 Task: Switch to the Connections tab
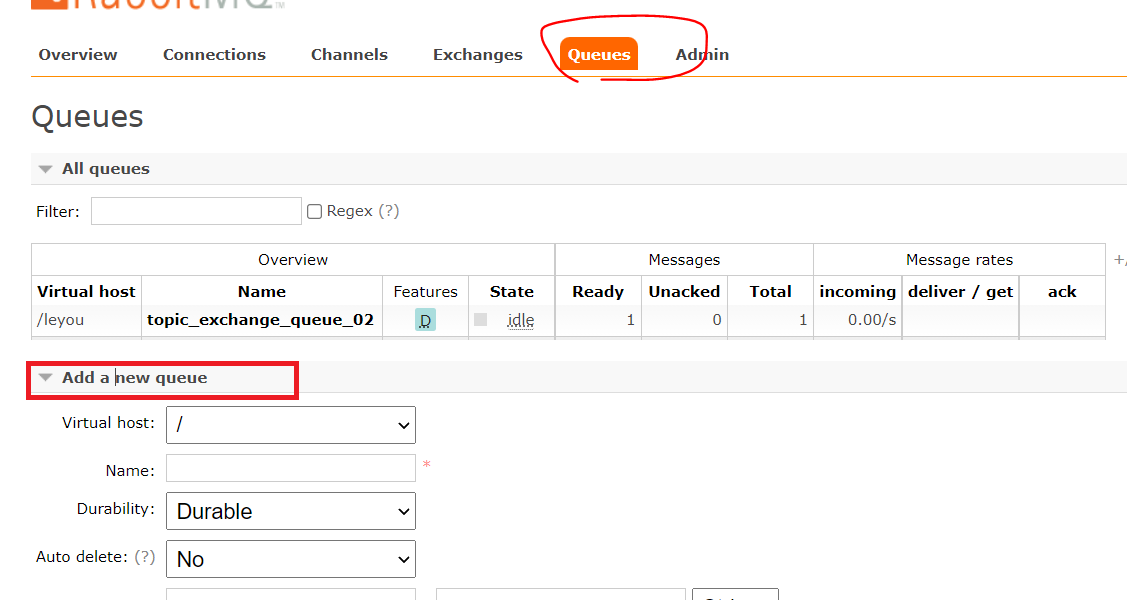(214, 55)
